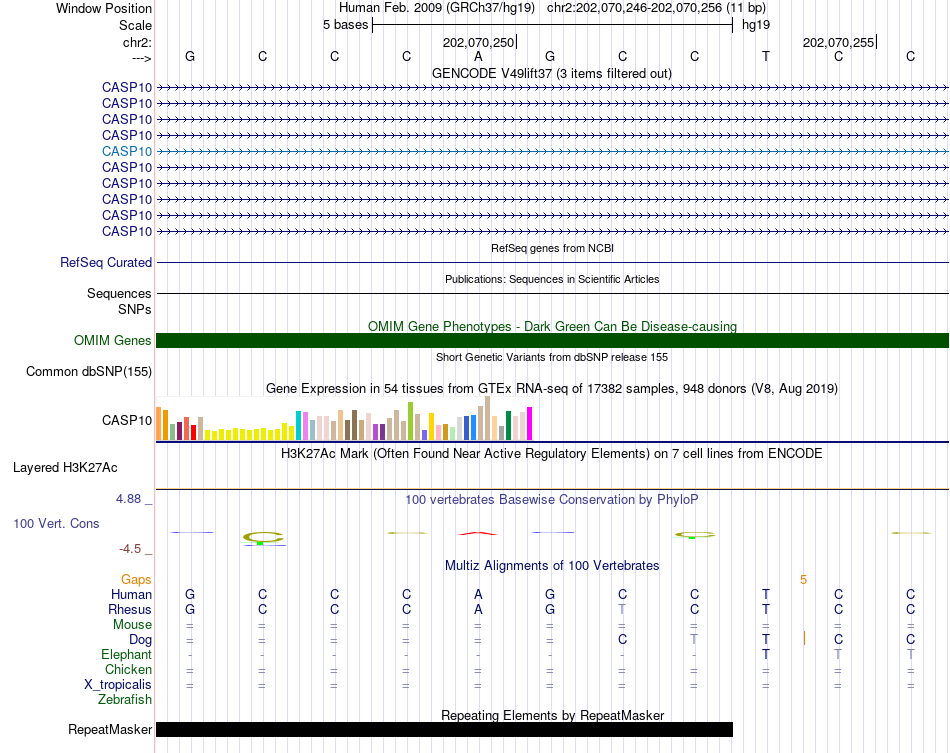Screen dimensions: 950x753
Task: Click the Sequences track label
Action: pyautogui.click(x=119, y=294)
